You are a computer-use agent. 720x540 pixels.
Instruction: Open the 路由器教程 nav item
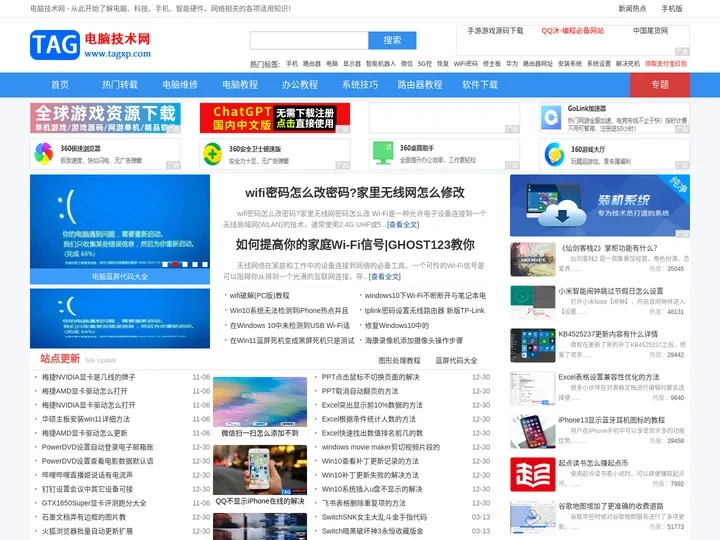[420, 84]
